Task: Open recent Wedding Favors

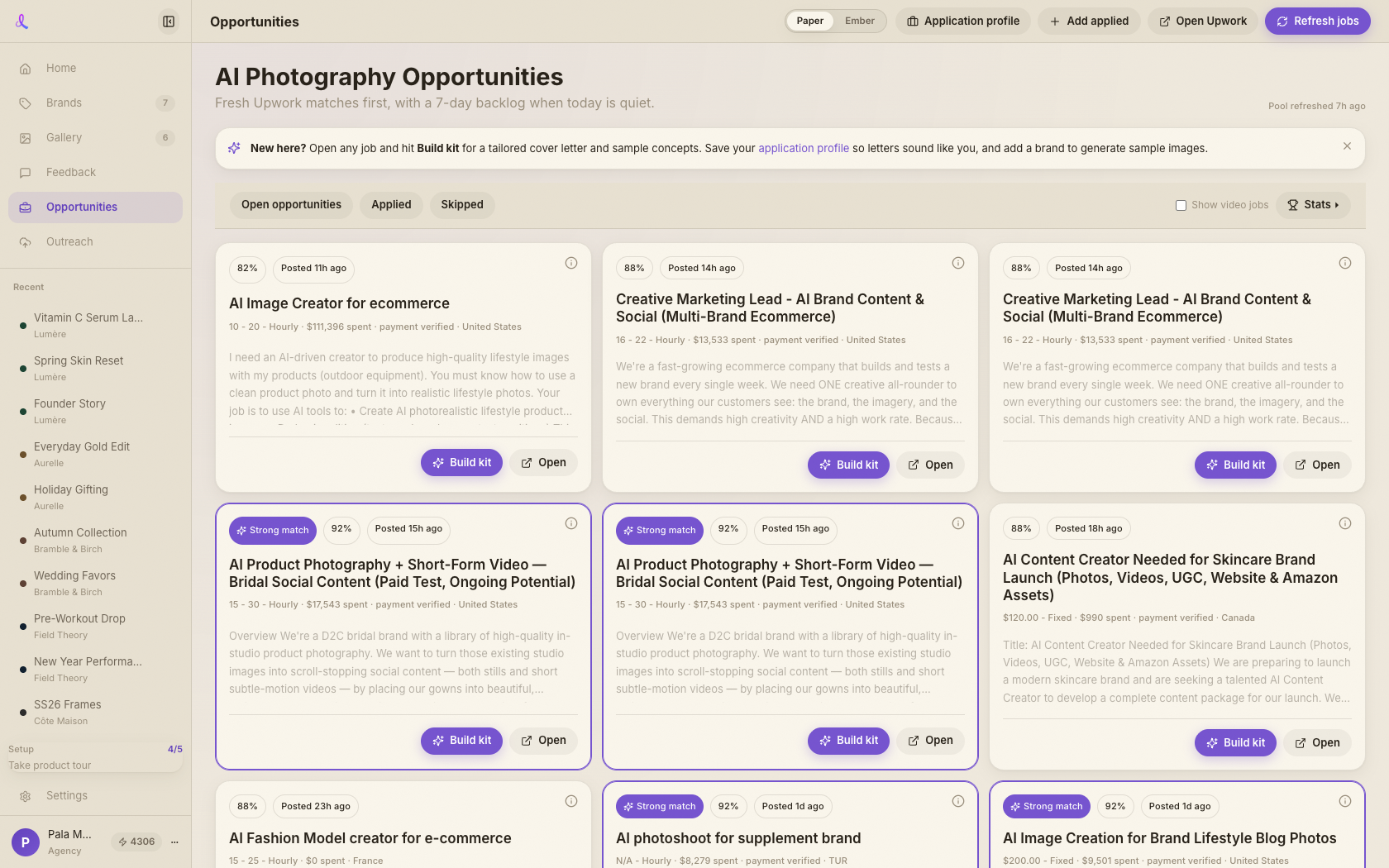Action: click(95, 583)
